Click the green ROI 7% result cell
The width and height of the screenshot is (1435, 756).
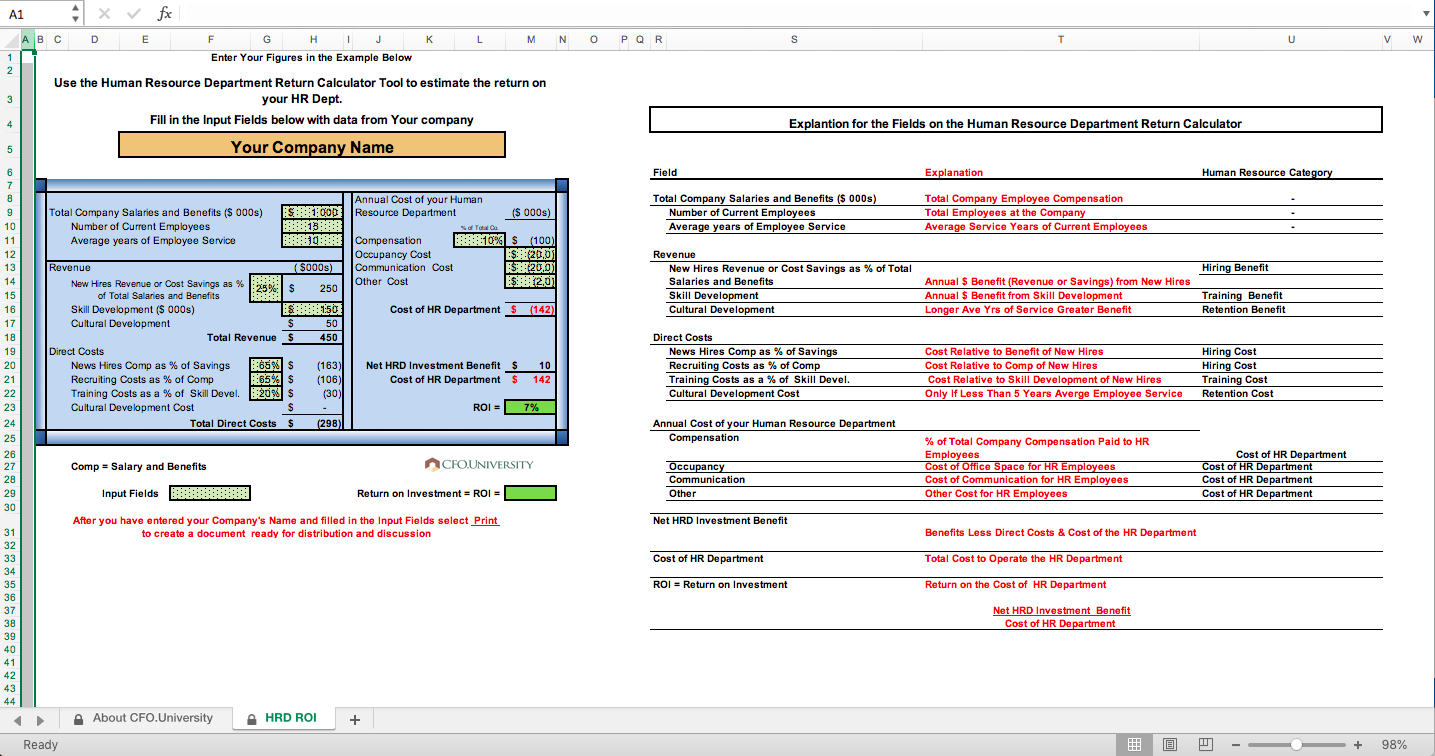click(531, 408)
